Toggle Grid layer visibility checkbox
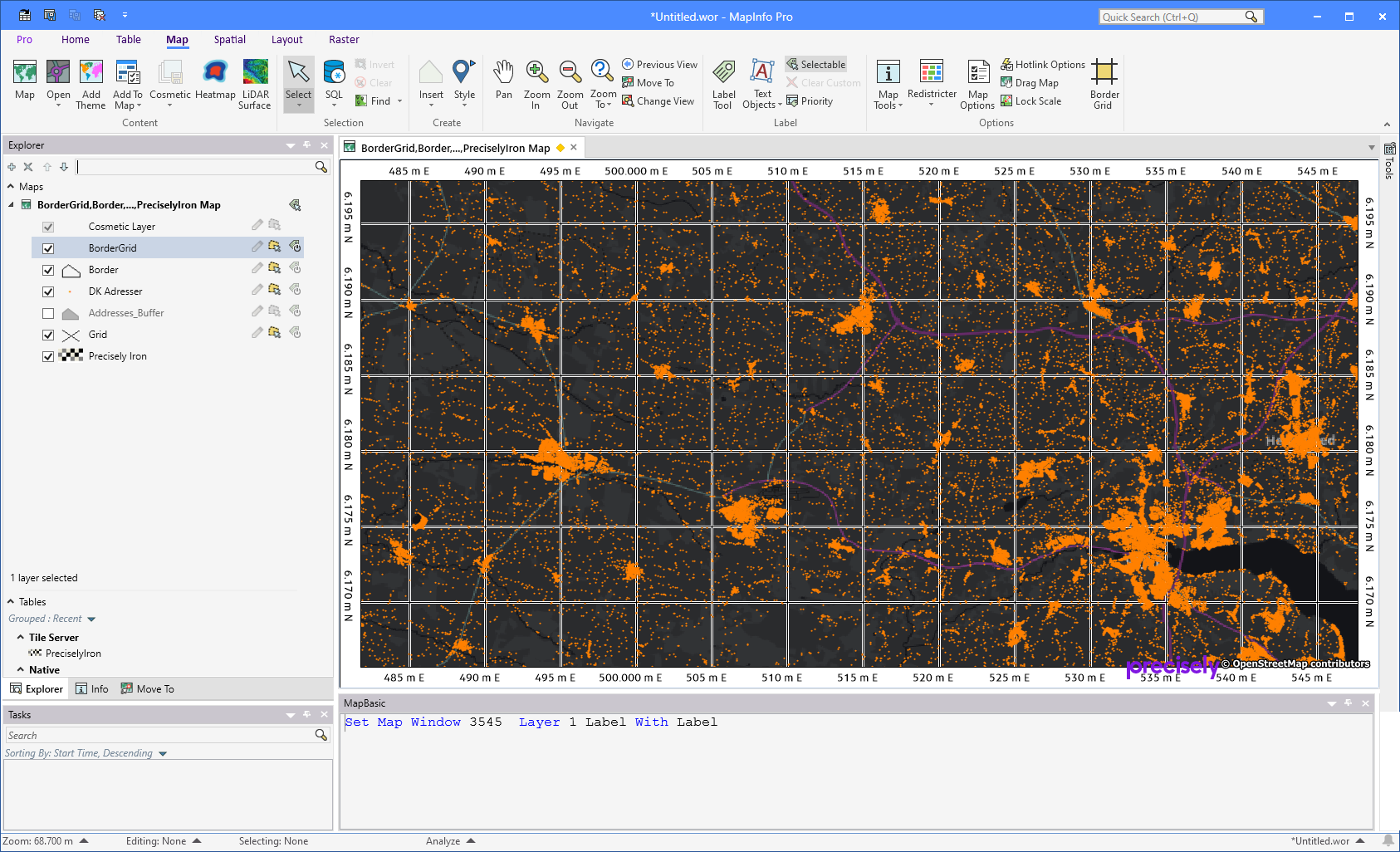Screen dimensions: 1400x852 [x=48, y=335]
